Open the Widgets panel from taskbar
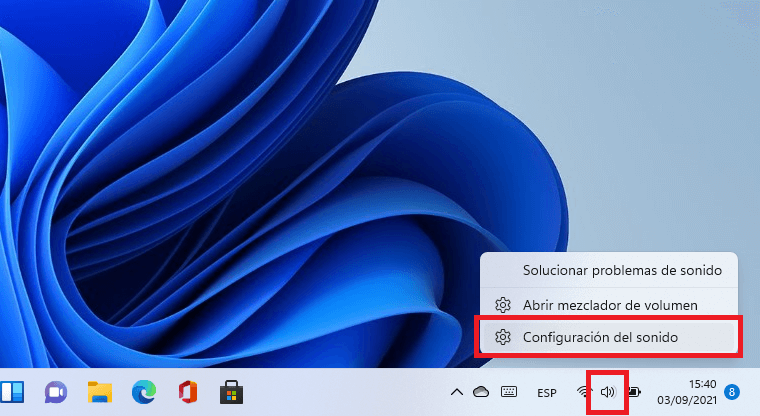Image resolution: width=760 pixels, height=416 pixels. pyautogui.click(x=12, y=392)
